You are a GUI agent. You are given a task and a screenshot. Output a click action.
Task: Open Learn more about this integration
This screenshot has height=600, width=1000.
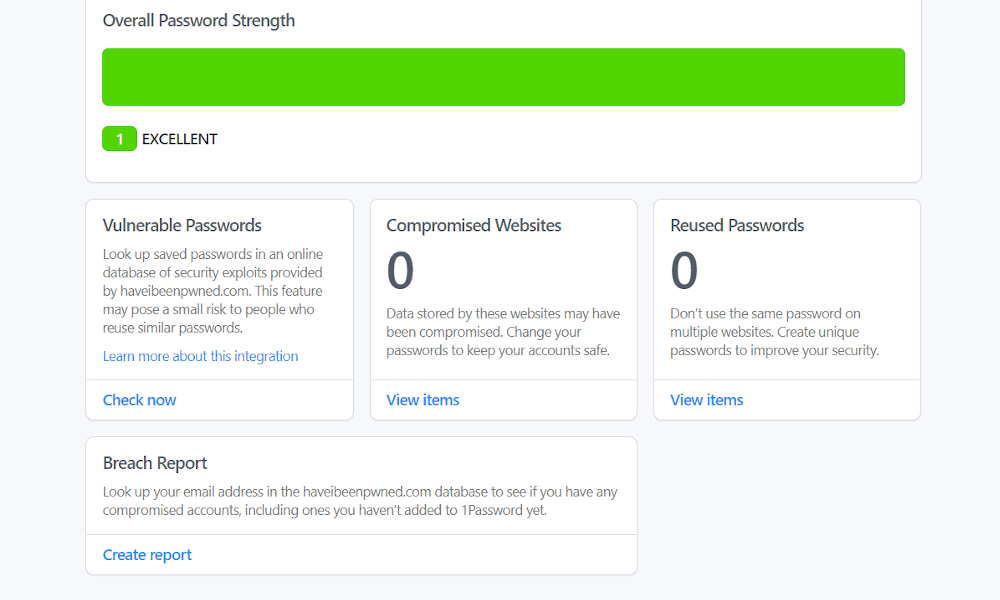tap(200, 356)
